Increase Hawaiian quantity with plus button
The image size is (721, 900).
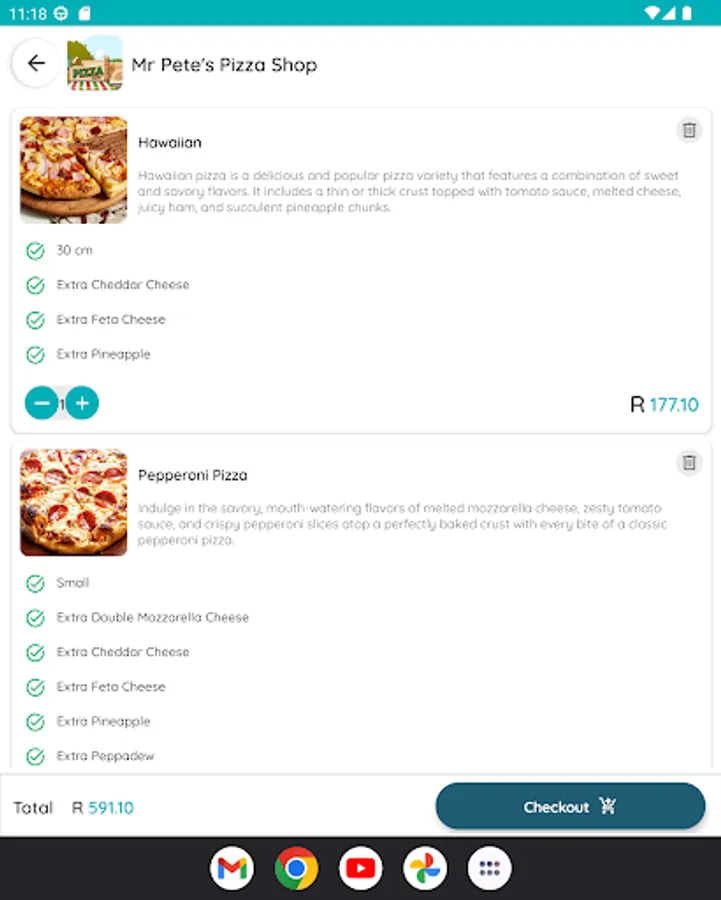pyautogui.click(x=82, y=403)
